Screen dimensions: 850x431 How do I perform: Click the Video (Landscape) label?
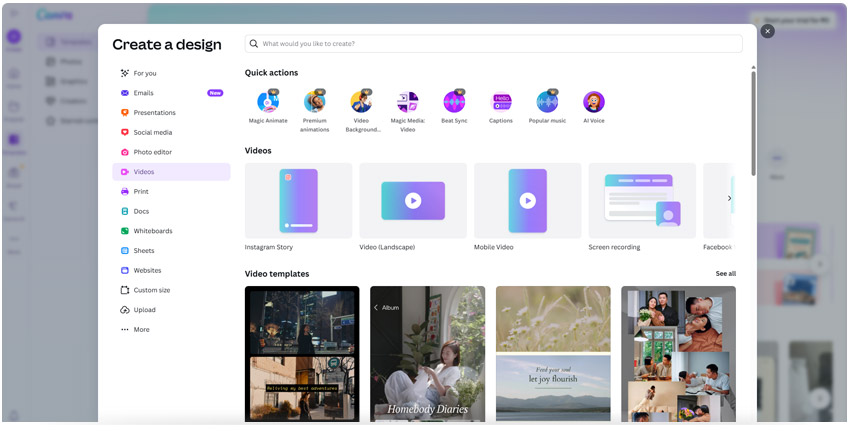(387, 247)
